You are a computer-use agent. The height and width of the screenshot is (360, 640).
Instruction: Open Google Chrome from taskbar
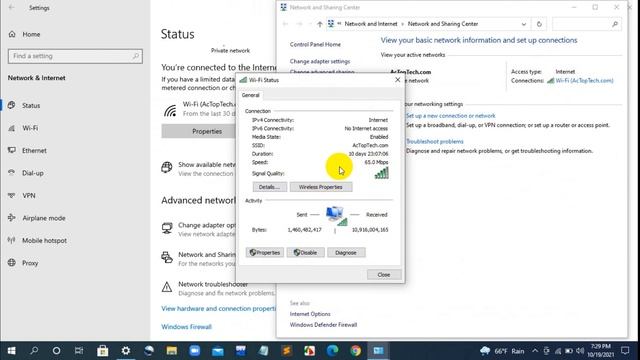(356, 351)
